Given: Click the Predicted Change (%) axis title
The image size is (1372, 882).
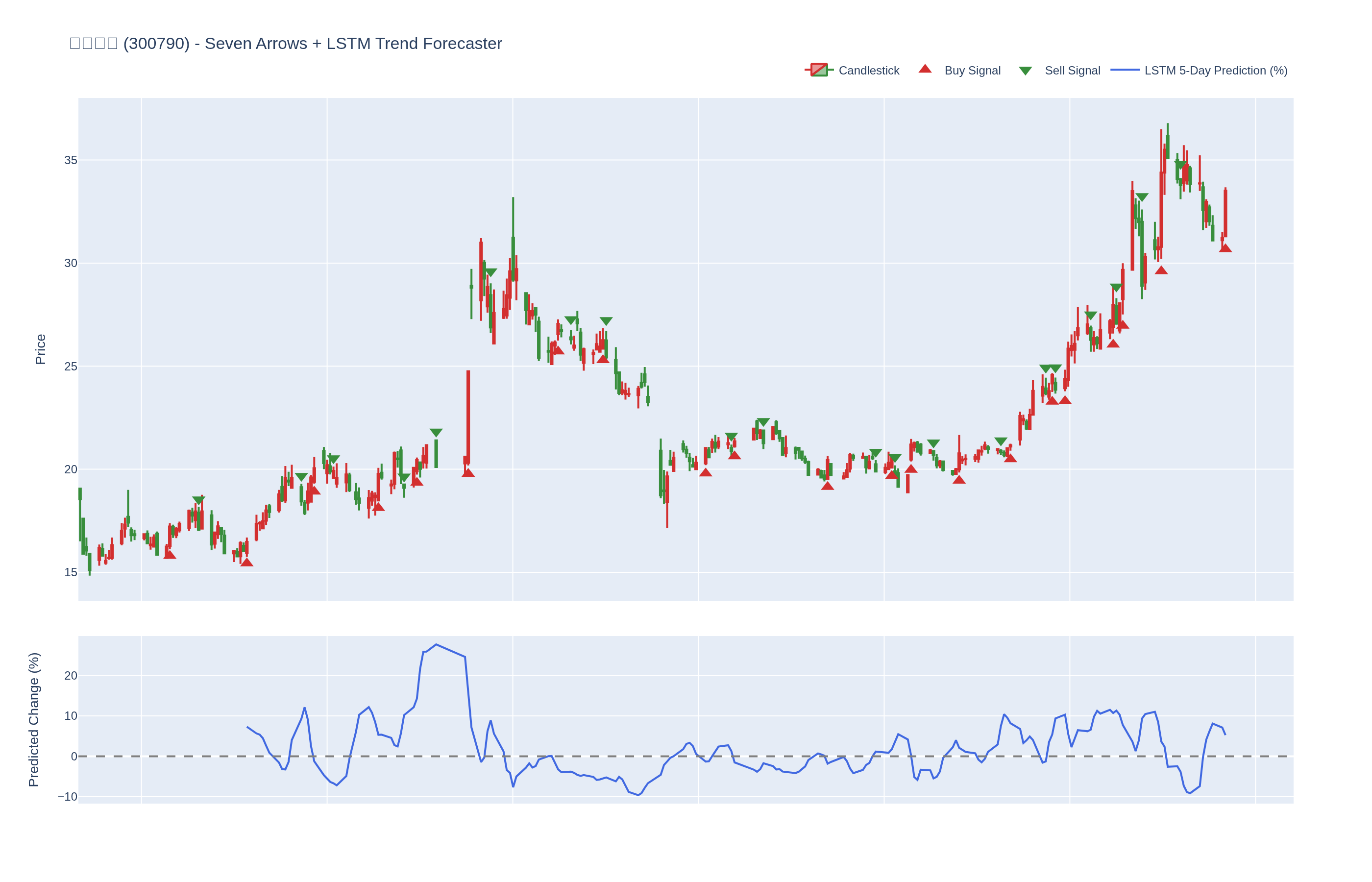Looking at the screenshot, I should pos(34,719).
